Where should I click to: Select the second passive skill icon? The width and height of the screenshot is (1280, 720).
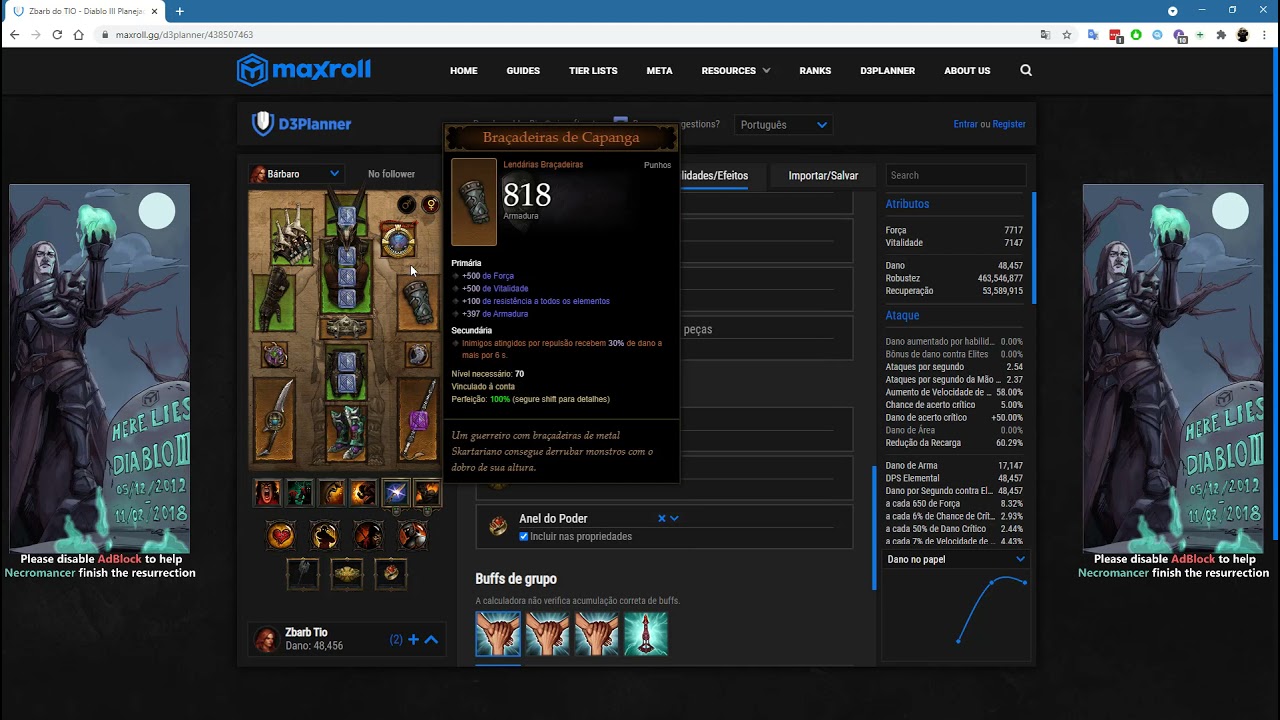324,536
